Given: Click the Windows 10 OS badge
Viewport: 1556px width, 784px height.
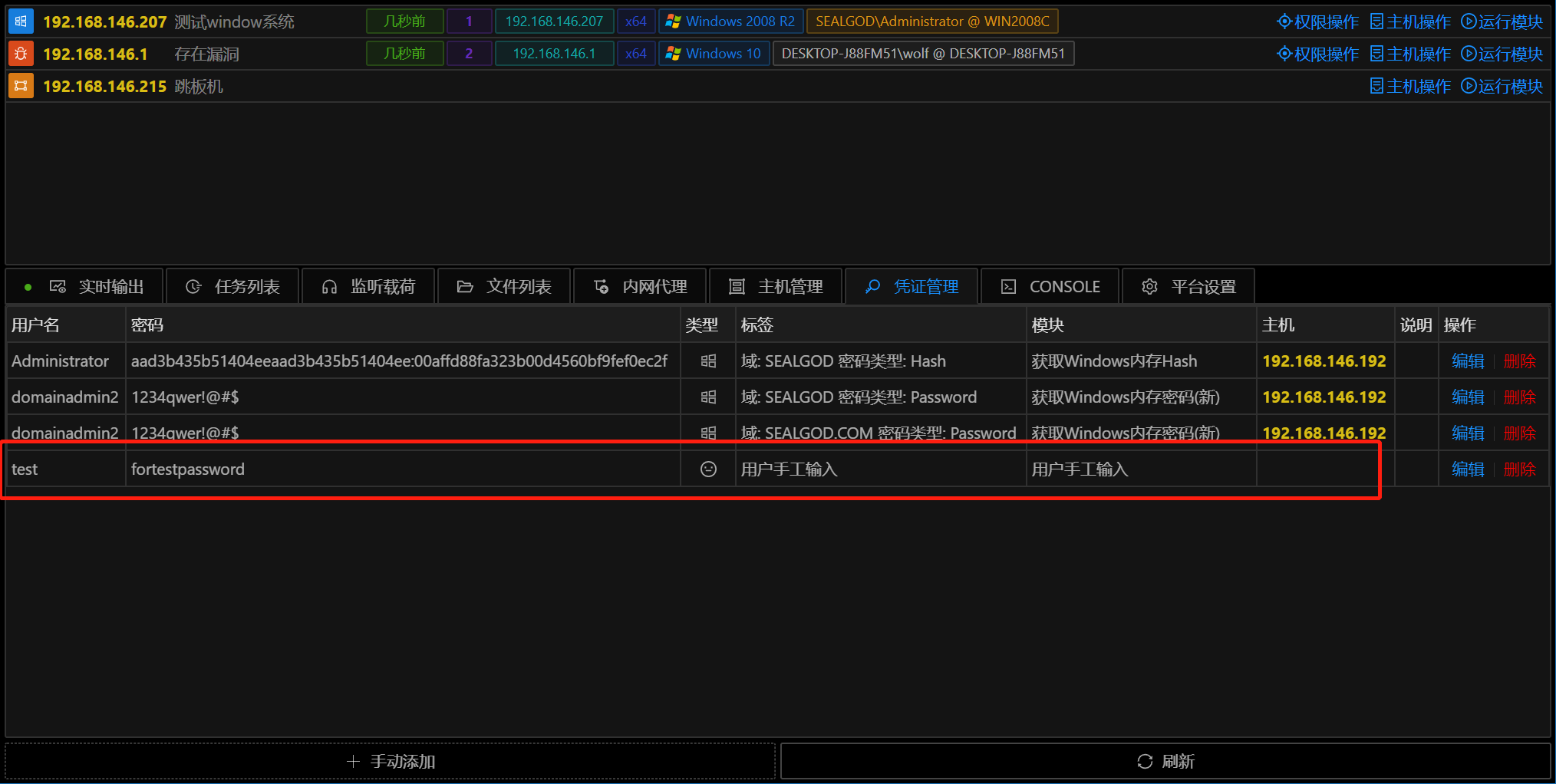Looking at the screenshot, I should [x=714, y=54].
